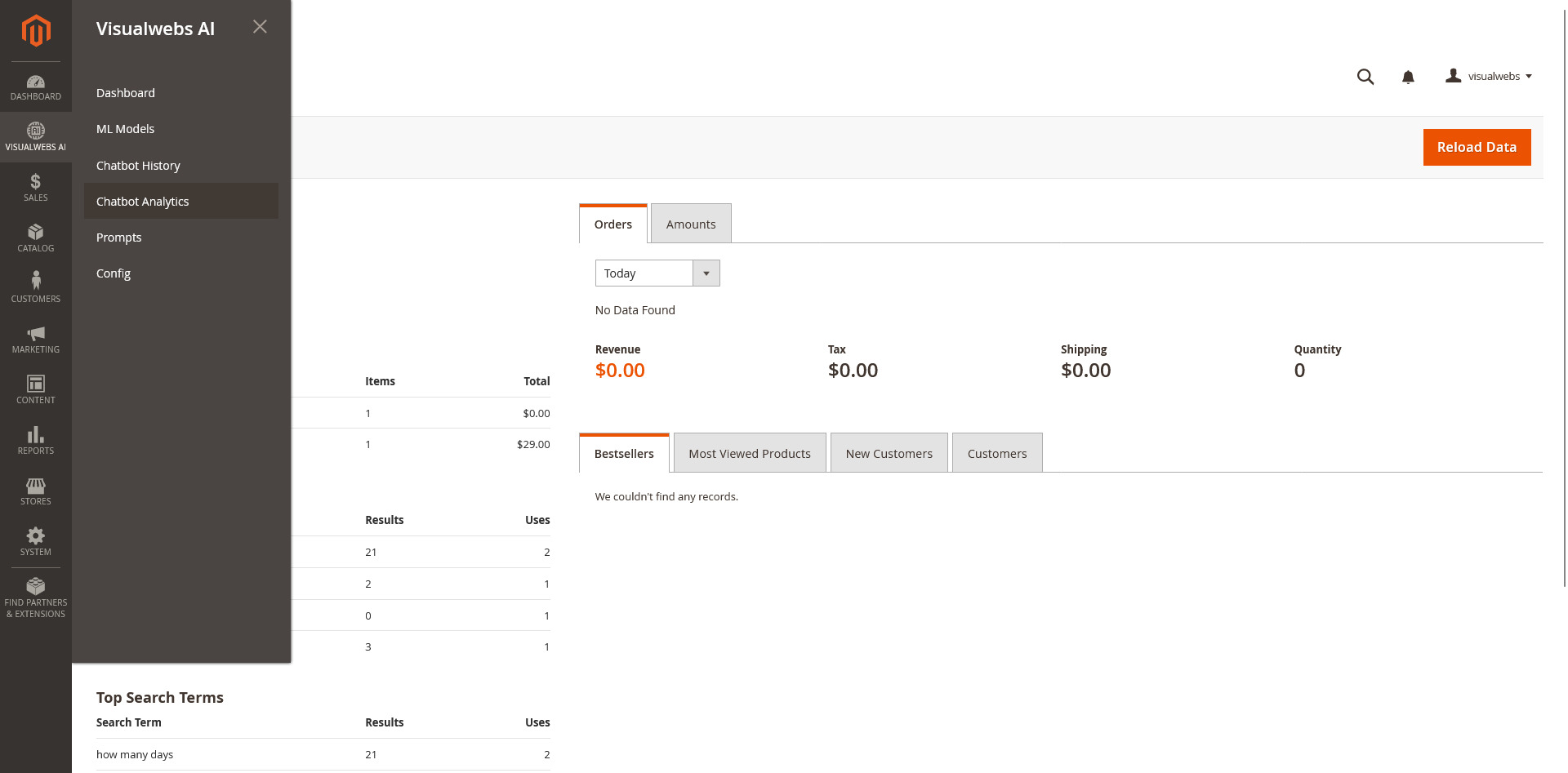Select the Customers tab
1568x773 pixels.
[x=997, y=453]
